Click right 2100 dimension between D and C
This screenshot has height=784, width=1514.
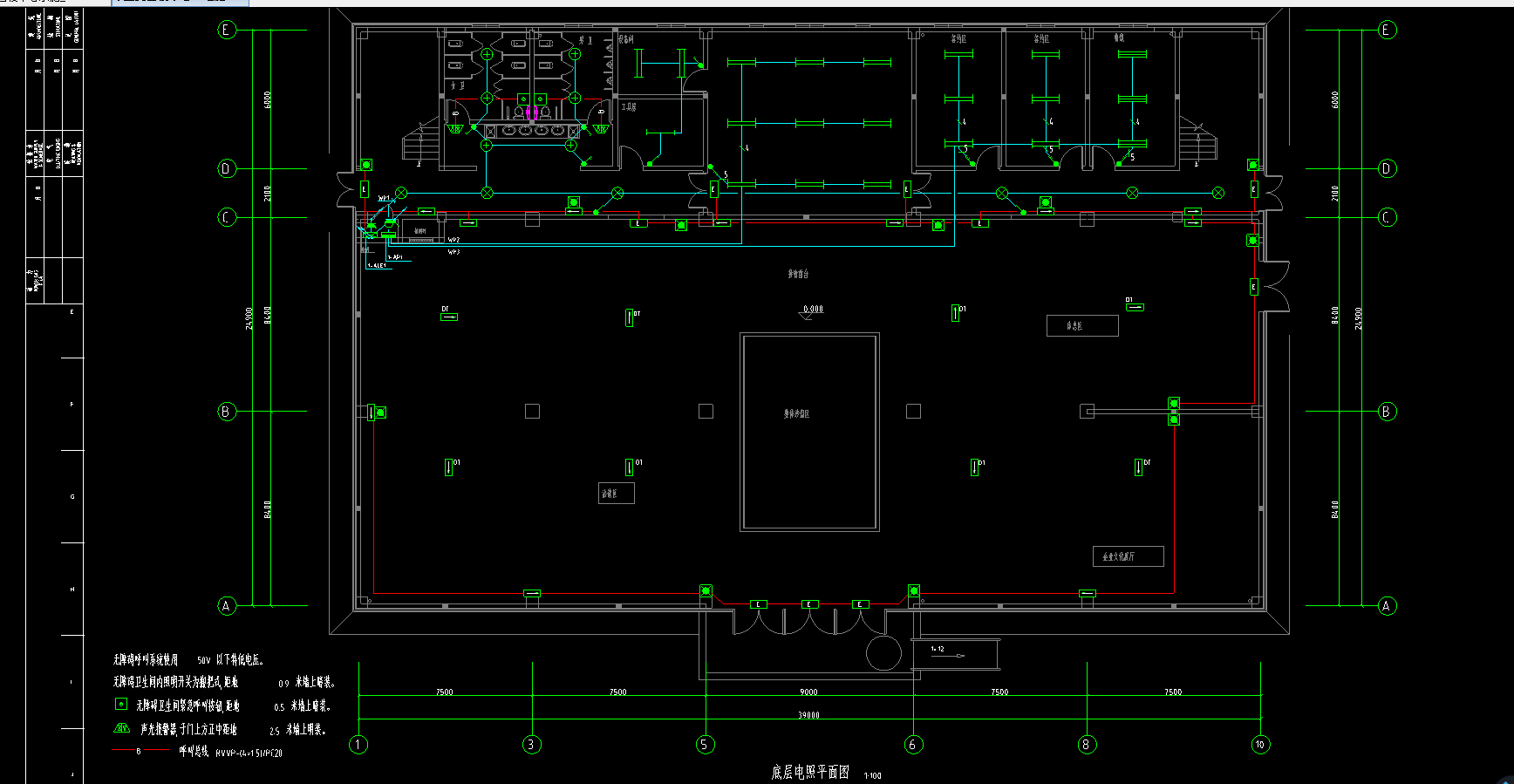(1335, 193)
